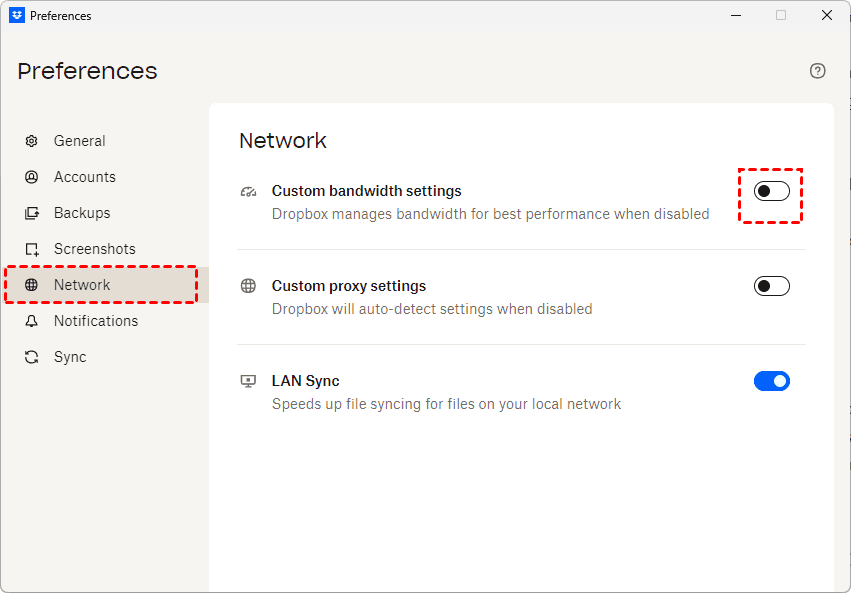Select the Sync preferences tab
Screen dimensions: 851x593
pyautogui.click(x=70, y=357)
